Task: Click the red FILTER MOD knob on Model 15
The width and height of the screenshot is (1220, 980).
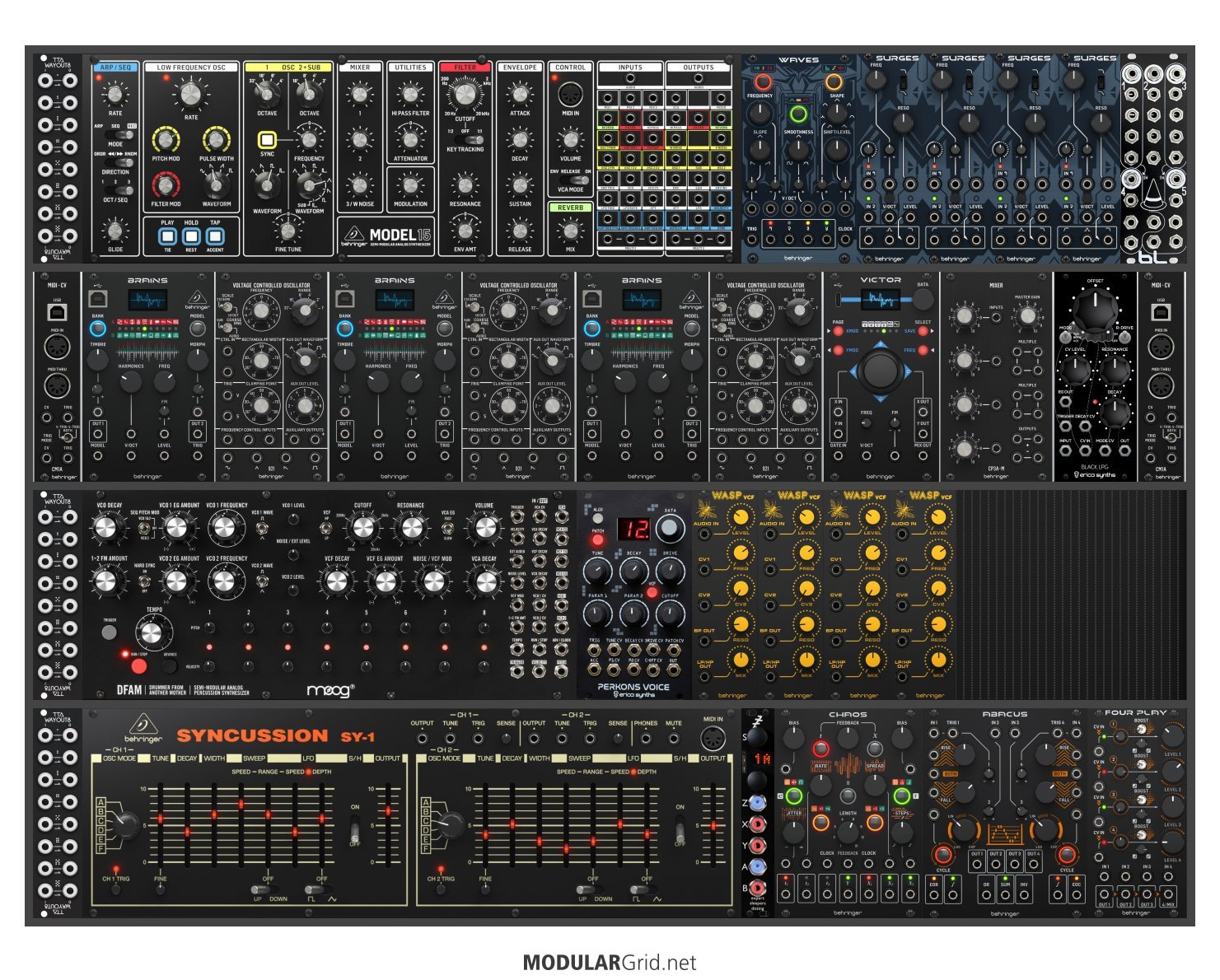Action: pyautogui.click(x=166, y=184)
